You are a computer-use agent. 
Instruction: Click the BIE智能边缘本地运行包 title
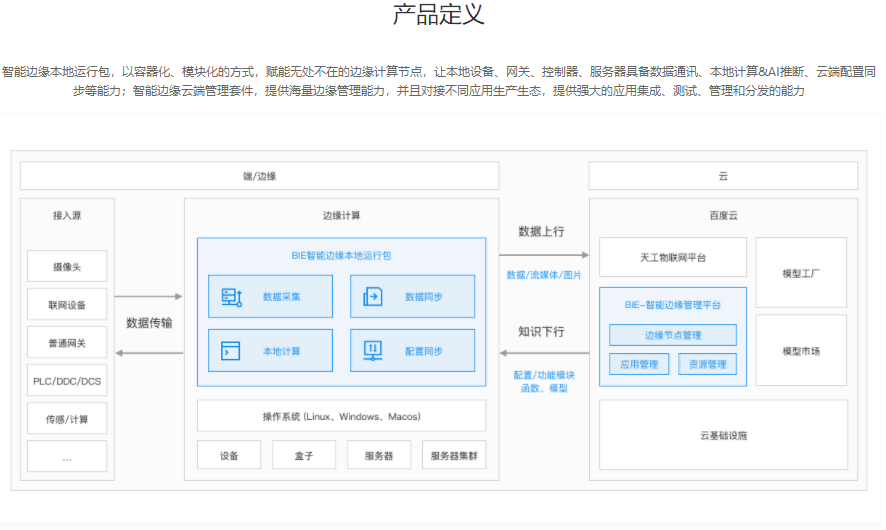[x=341, y=255]
